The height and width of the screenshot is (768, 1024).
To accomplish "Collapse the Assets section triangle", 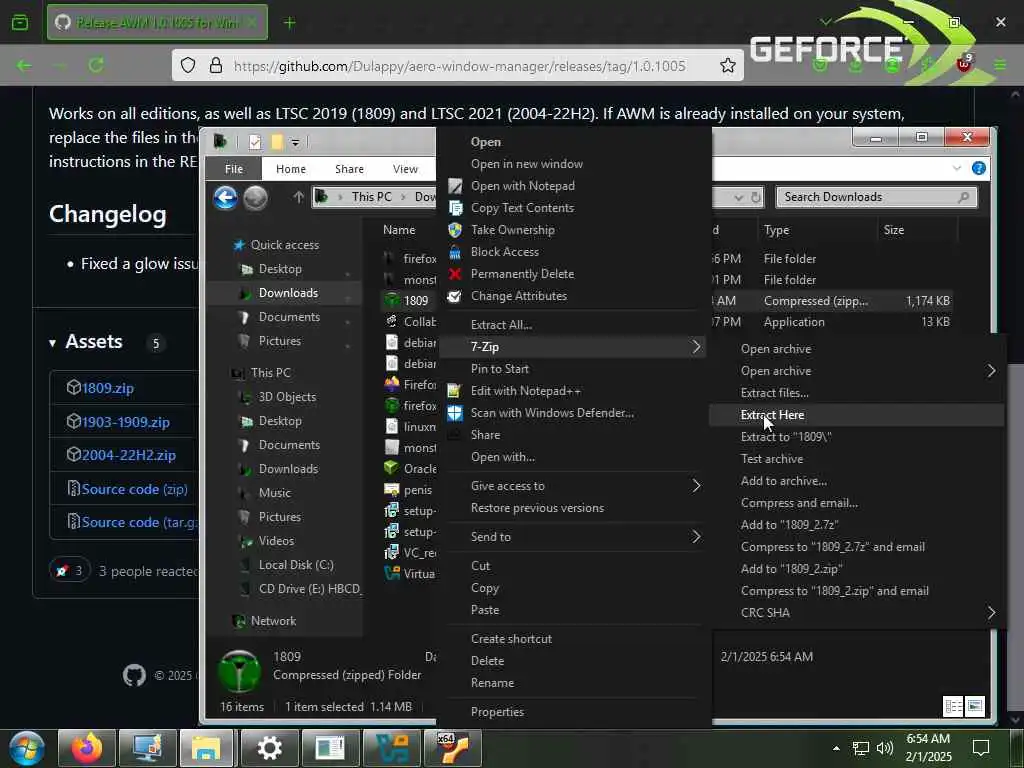I will [52, 343].
